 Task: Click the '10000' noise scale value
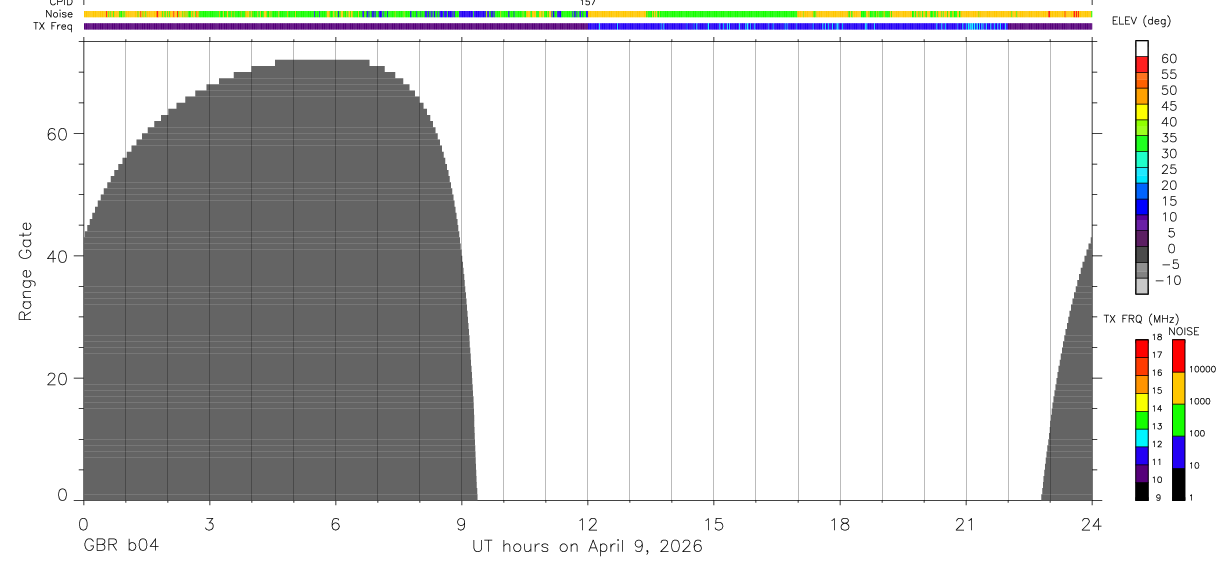(x=1201, y=369)
